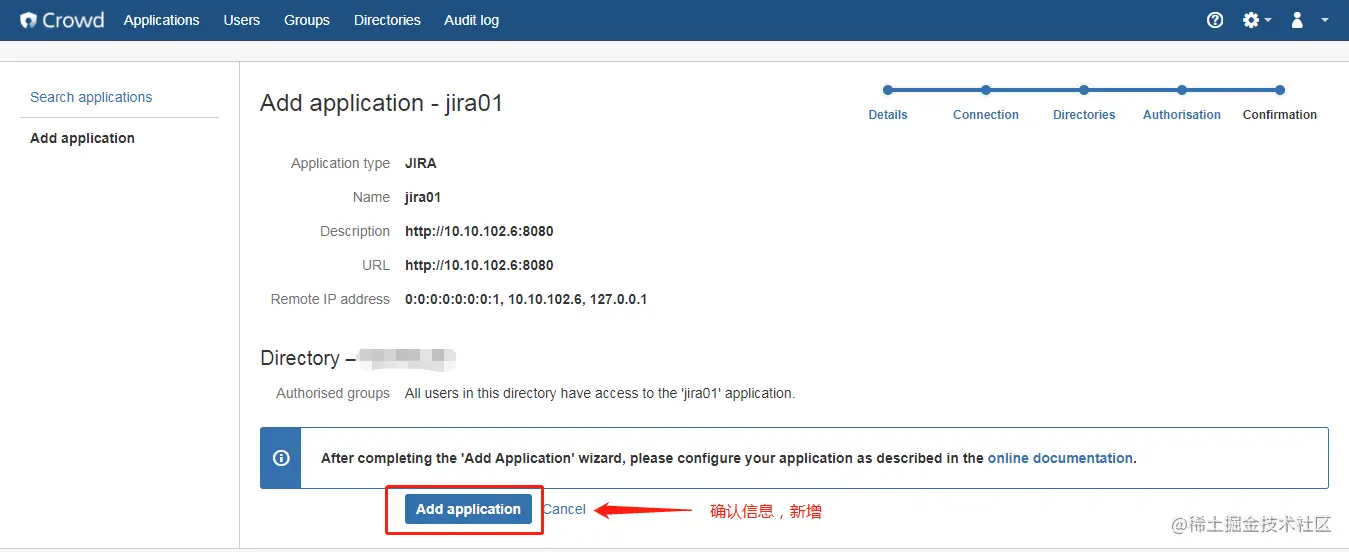Click the Authorised groups description text
The height and width of the screenshot is (552, 1349).
point(600,393)
